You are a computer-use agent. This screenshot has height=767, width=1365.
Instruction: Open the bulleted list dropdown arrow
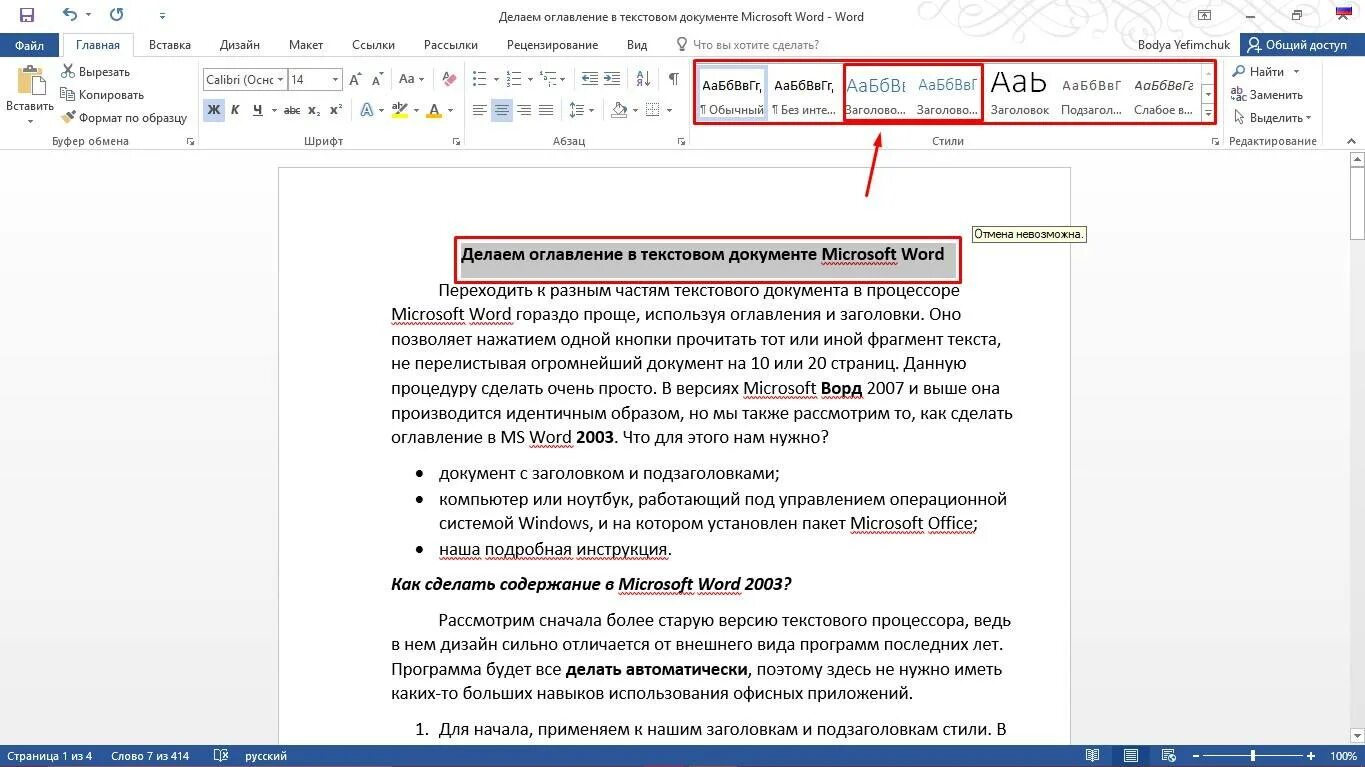point(495,79)
